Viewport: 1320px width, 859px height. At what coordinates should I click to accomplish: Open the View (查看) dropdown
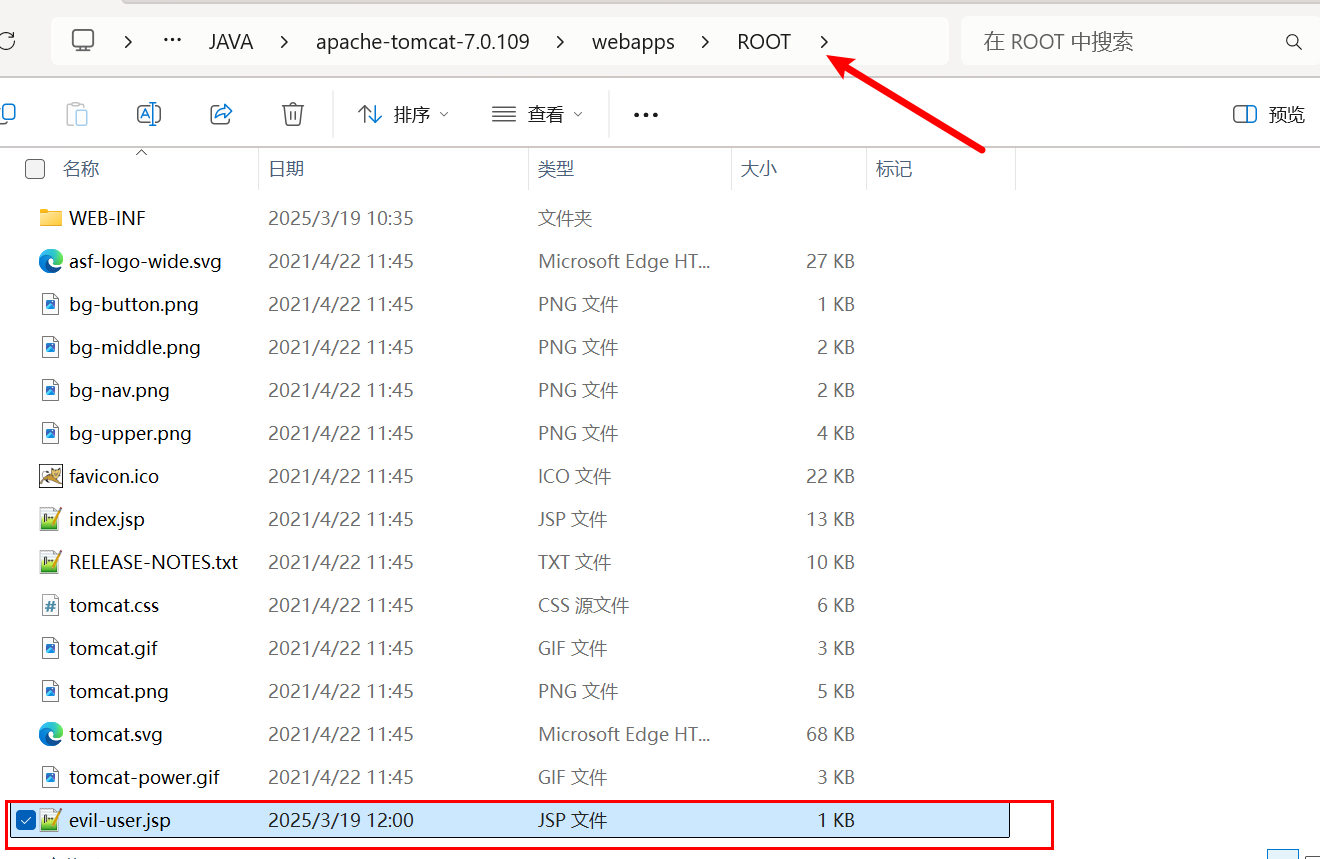pos(537,114)
